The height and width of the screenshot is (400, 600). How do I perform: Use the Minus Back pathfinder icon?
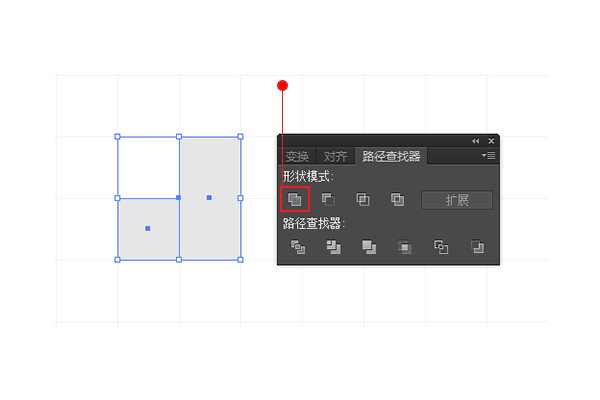[x=477, y=247]
